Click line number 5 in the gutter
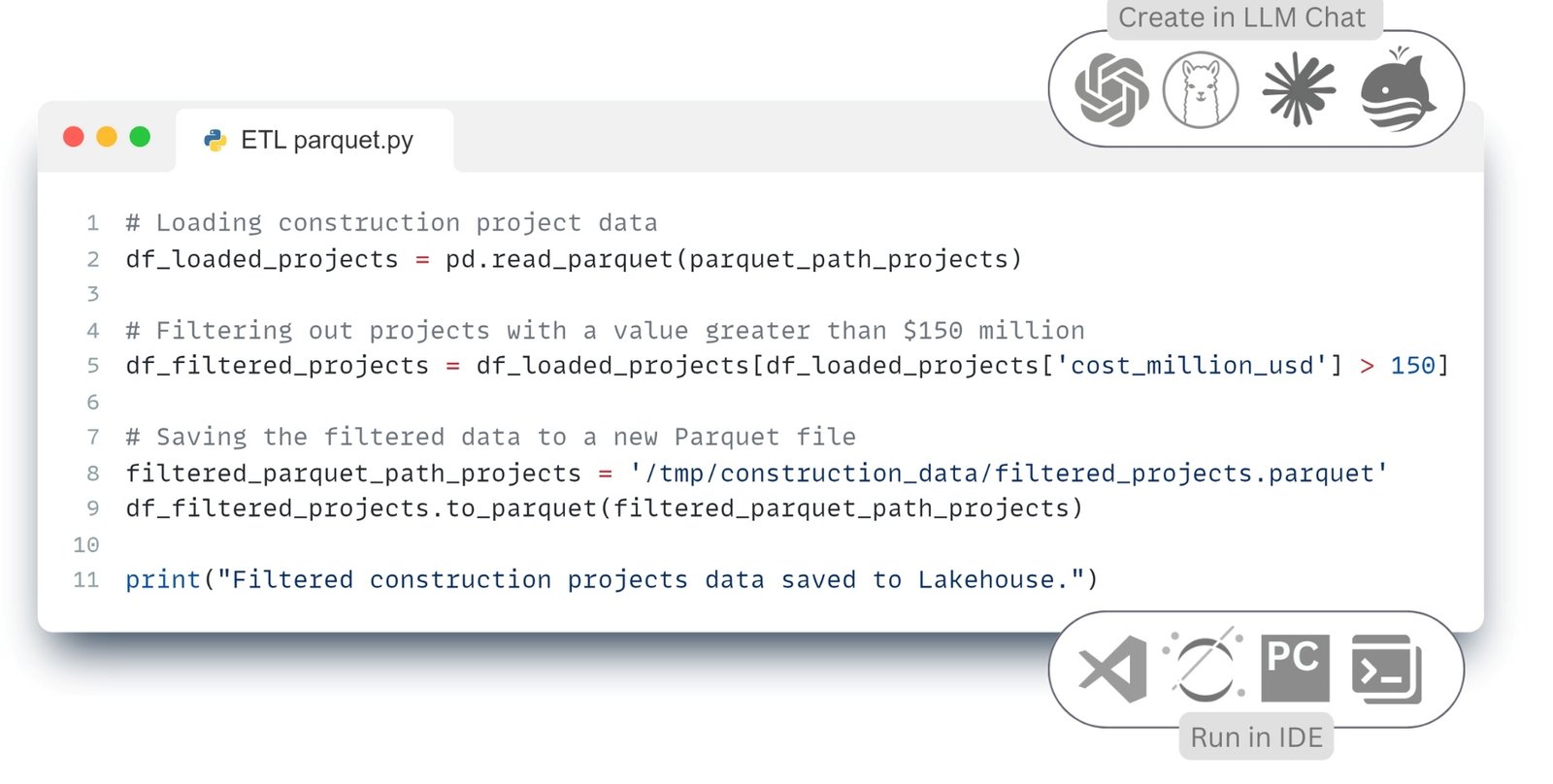This screenshot has height=784, width=1553. [x=93, y=366]
